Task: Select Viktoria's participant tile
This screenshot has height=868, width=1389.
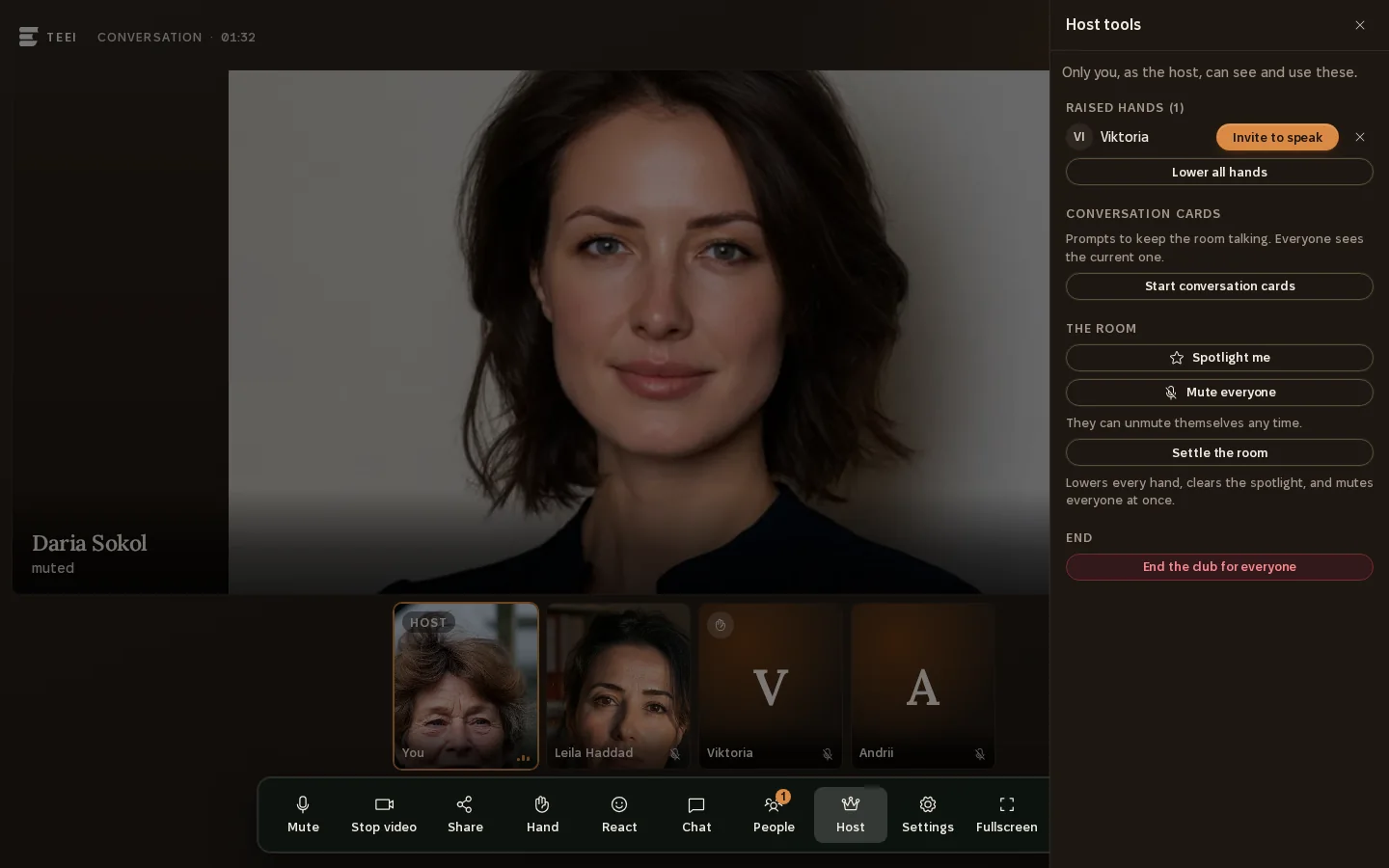Action: pyautogui.click(x=771, y=686)
